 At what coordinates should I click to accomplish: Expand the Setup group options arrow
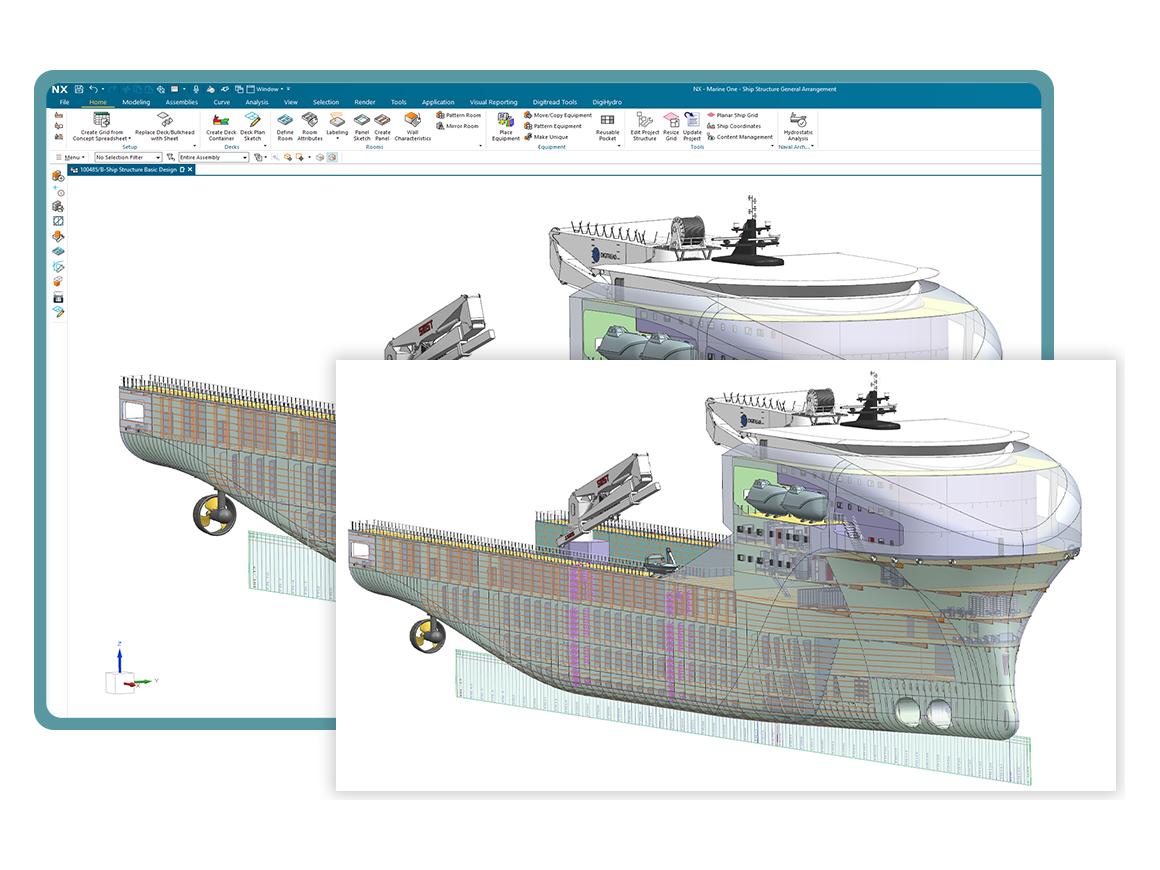(x=195, y=146)
